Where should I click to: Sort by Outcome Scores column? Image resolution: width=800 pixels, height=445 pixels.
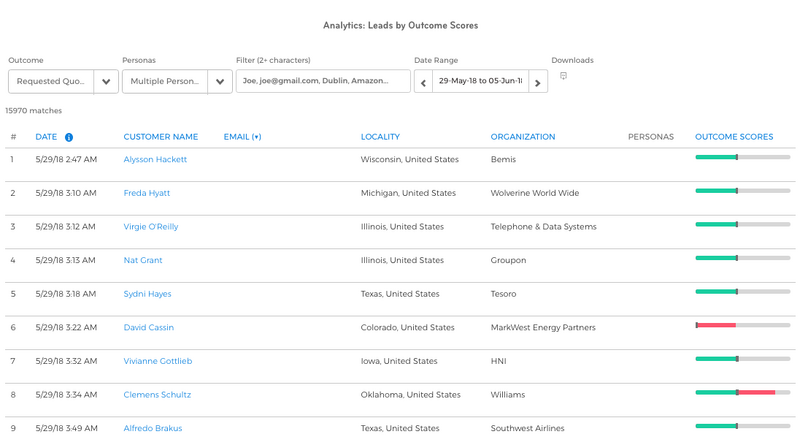tap(734, 137)
